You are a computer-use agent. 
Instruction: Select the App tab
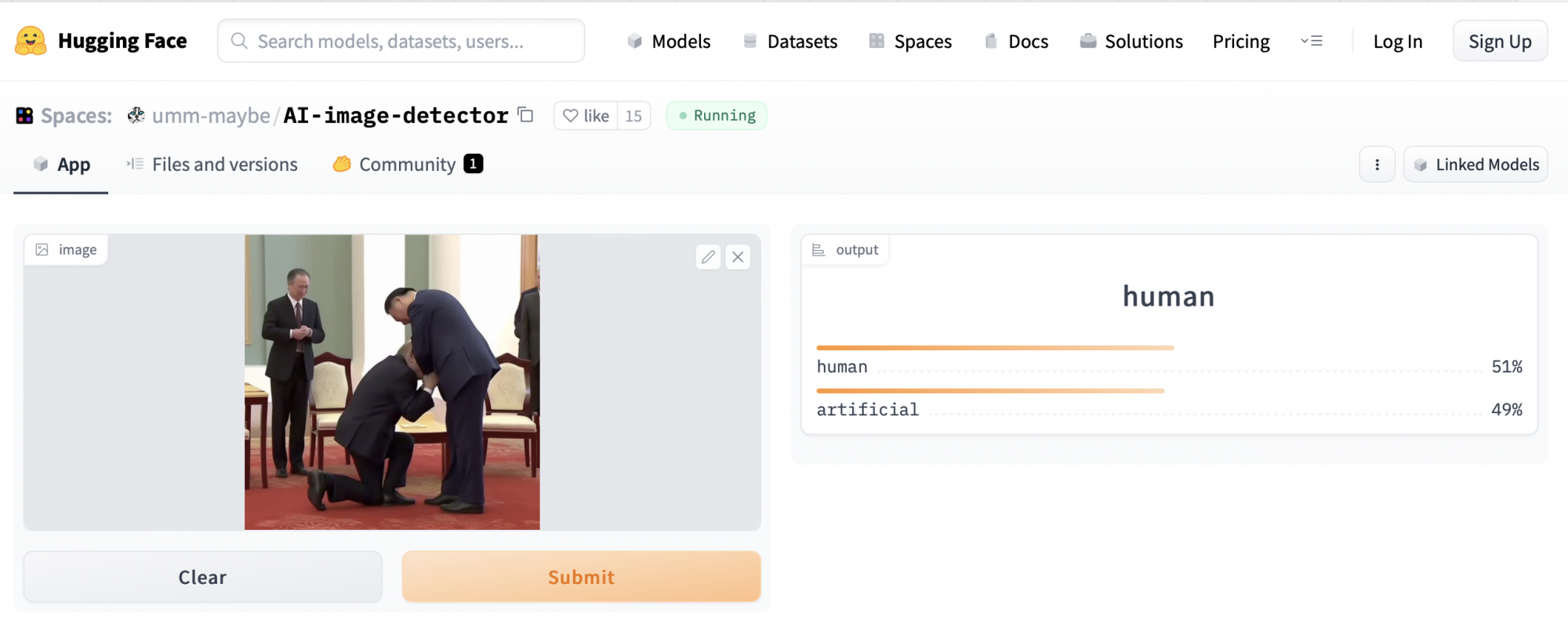pyautogui.click(x=61, y=165)
